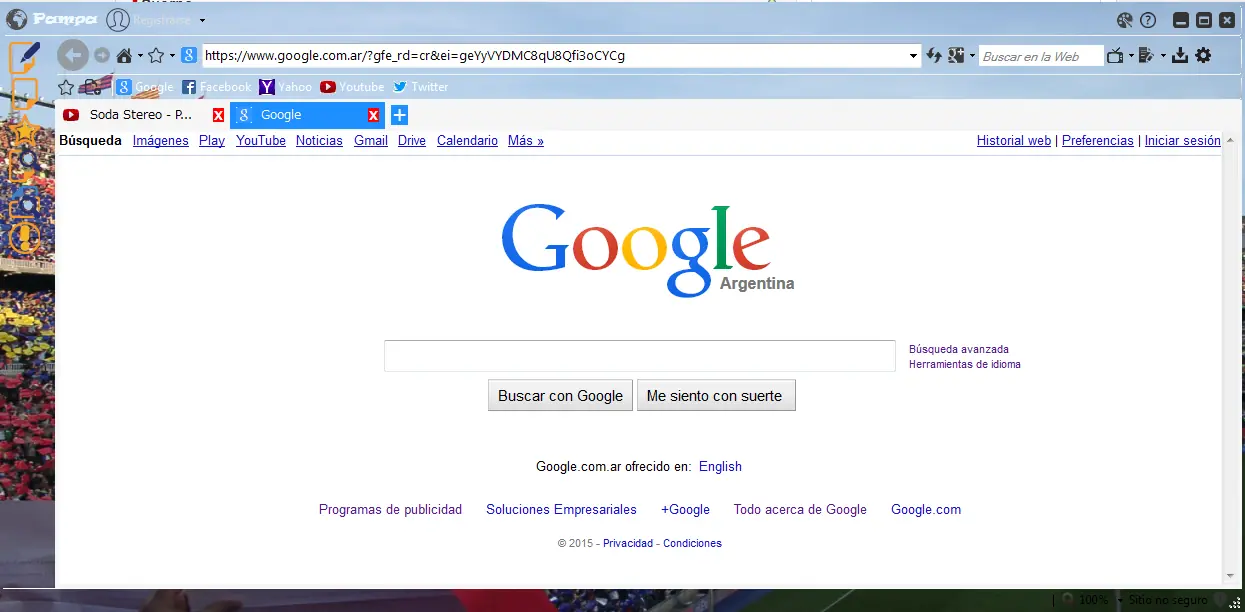Click Imágenes in Google top menu
The width and height of the screenshot is (1245, 612).
161,141
